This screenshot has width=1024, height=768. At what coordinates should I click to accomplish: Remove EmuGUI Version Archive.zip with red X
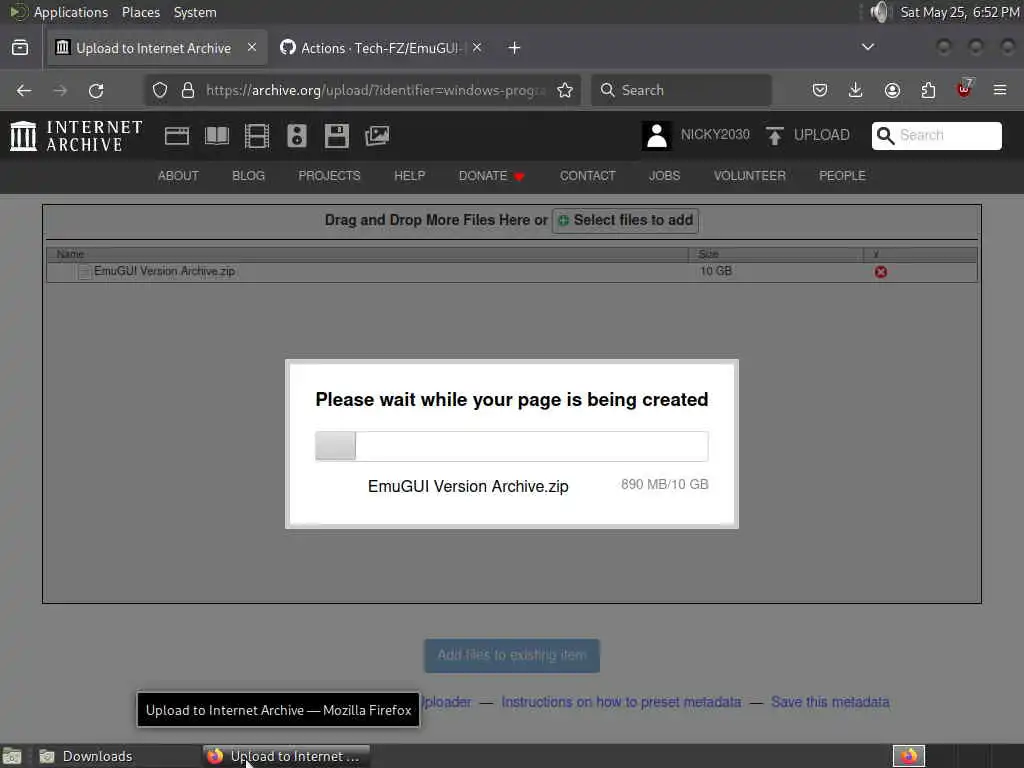tap(880, 272)
